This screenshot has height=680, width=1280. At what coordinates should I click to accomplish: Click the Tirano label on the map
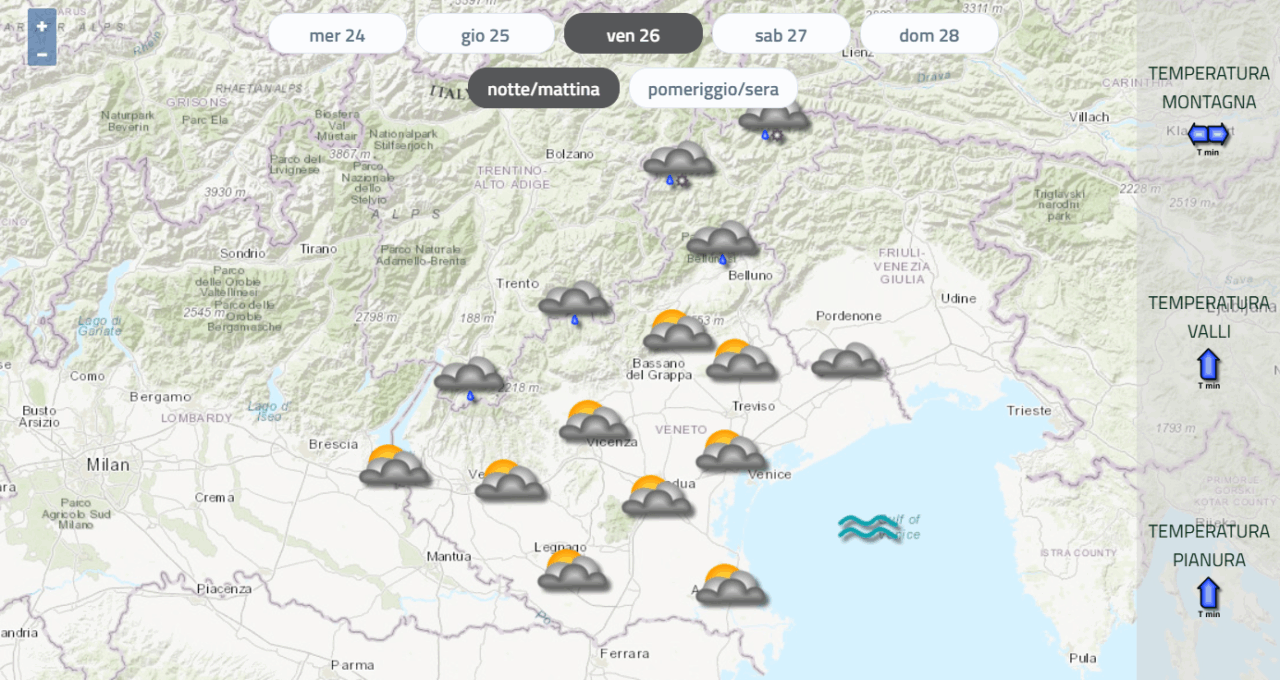(319, 248)
